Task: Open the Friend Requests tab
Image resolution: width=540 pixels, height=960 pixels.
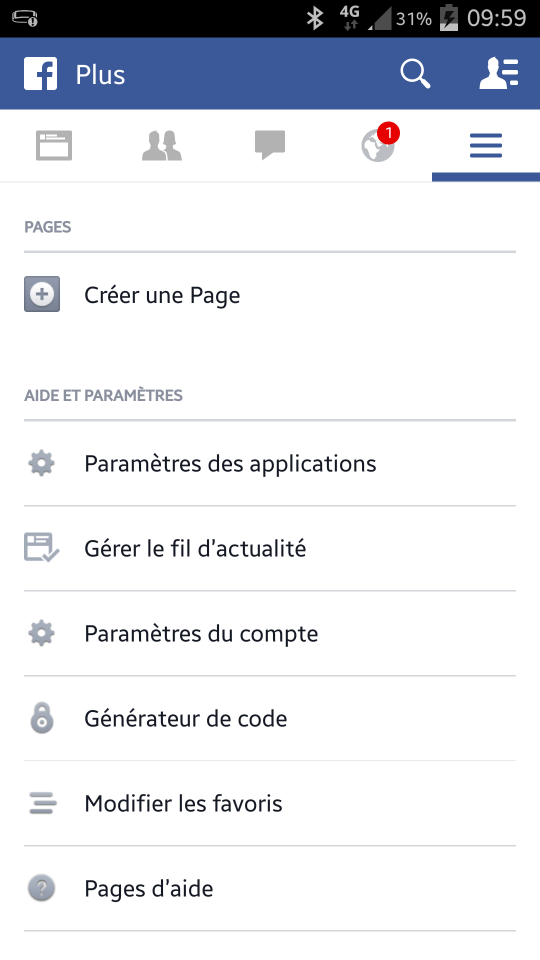Action: pos(162,146)
